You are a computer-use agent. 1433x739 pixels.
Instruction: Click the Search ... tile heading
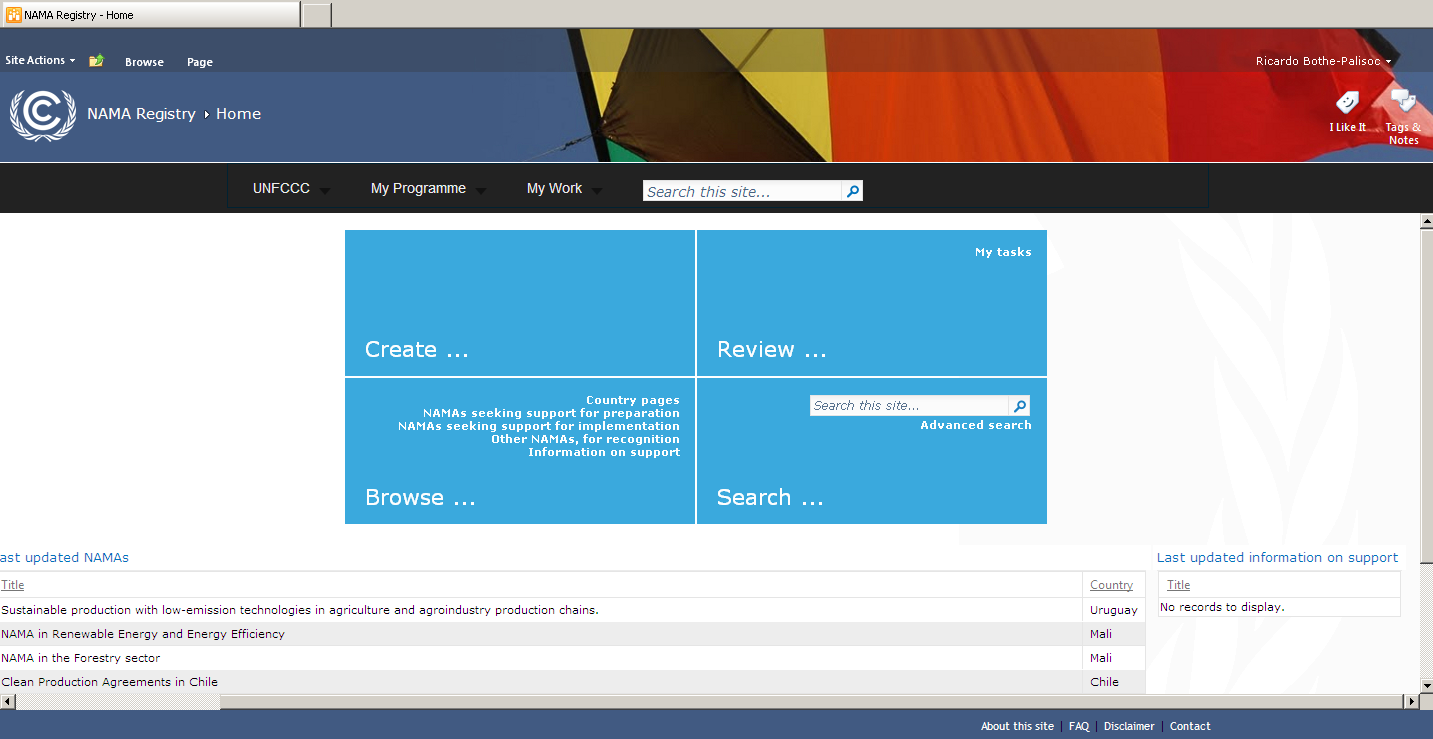tap(770, 498)
